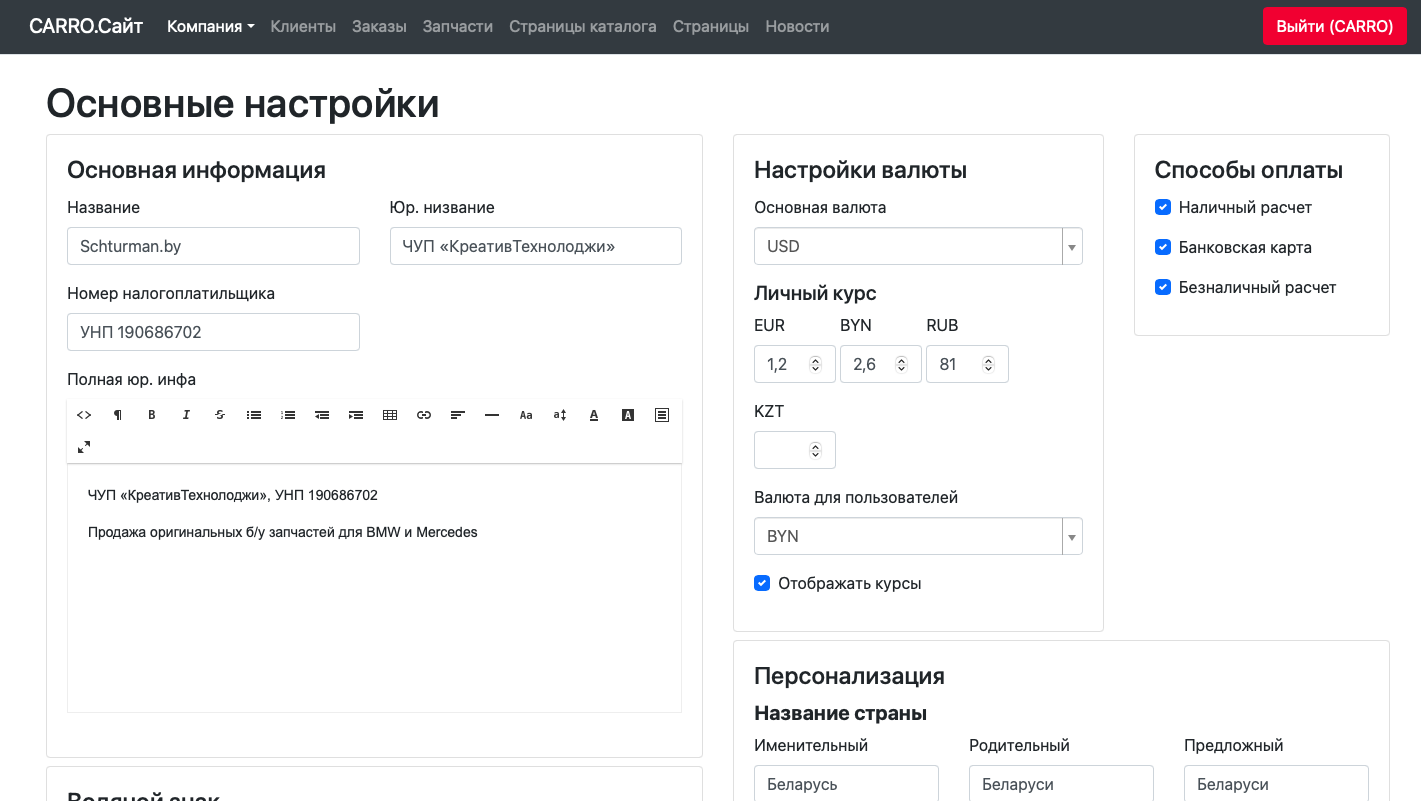Uncheck the Наличный расчет payment option
This screenshot has width=1421, height=801.
click(x=1163, y=207)
